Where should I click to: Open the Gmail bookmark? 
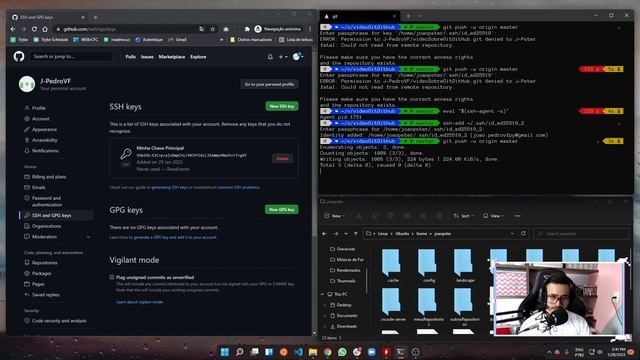coord(177,40)
